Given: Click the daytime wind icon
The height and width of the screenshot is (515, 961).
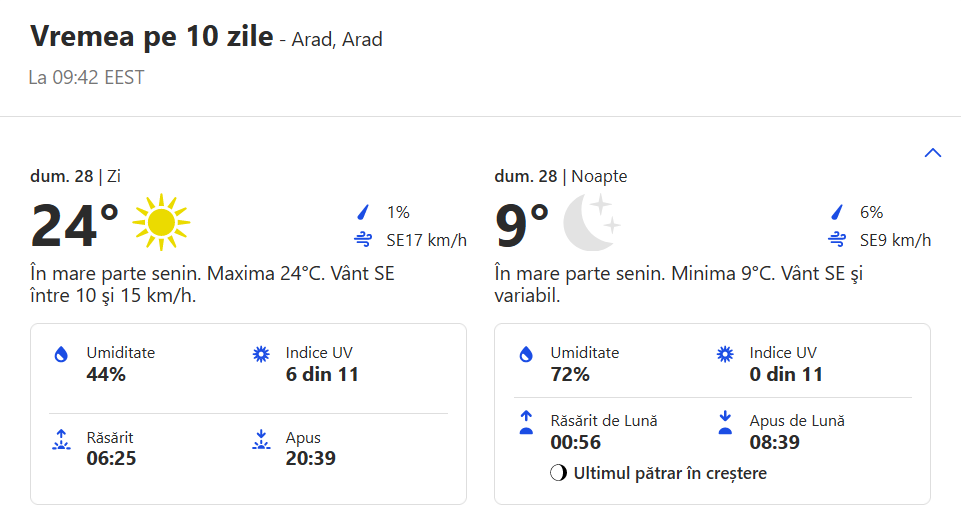Looking at the screenshot, I should click(363, 240).
